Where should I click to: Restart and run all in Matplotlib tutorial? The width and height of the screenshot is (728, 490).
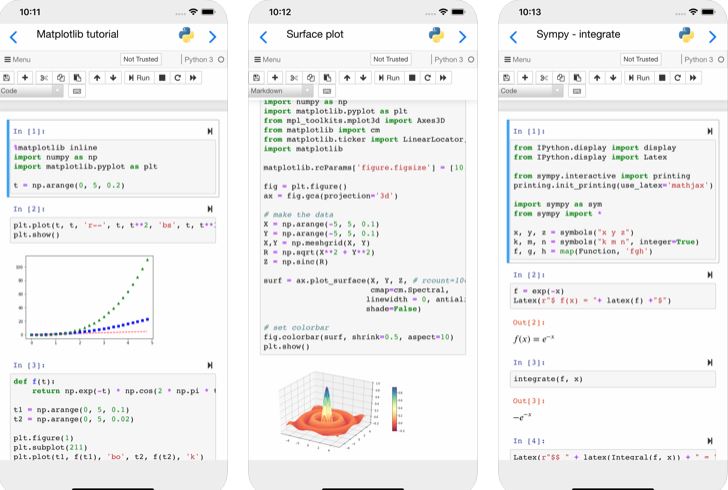click(x=193, y=78)
